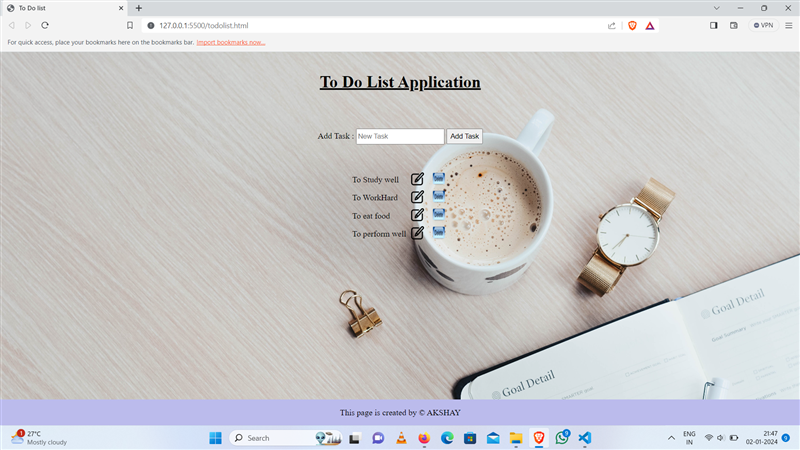Click delete icon for 'To perform well'

(x=438, y=232)
